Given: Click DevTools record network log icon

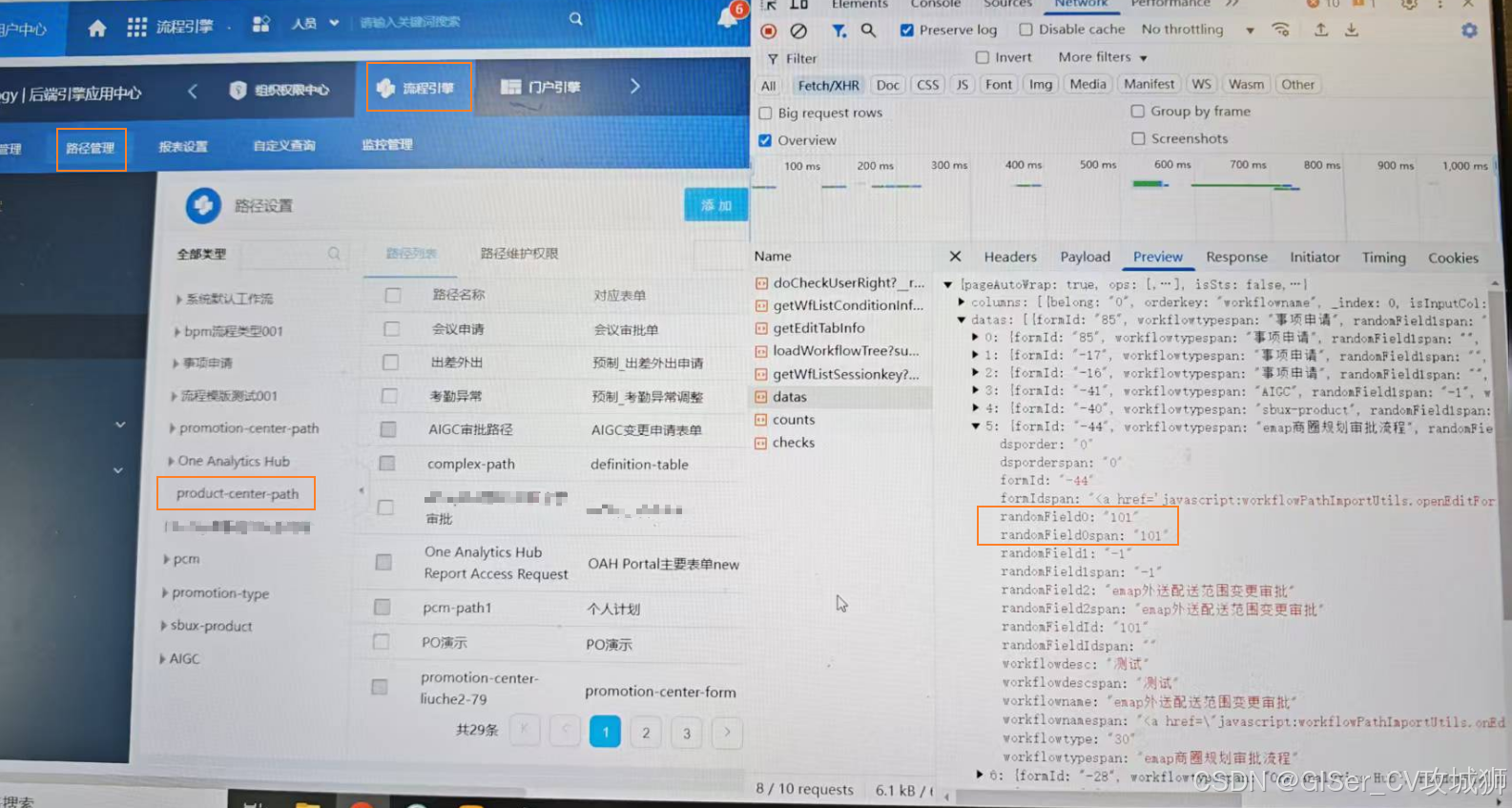Looking at the screenshot, I should 769,31.
